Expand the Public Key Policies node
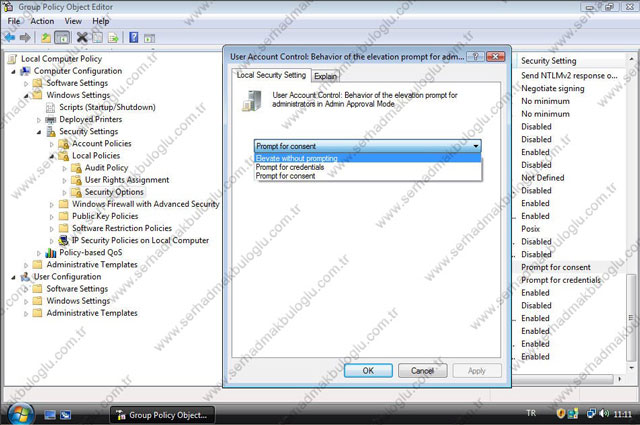 (52, 217)
